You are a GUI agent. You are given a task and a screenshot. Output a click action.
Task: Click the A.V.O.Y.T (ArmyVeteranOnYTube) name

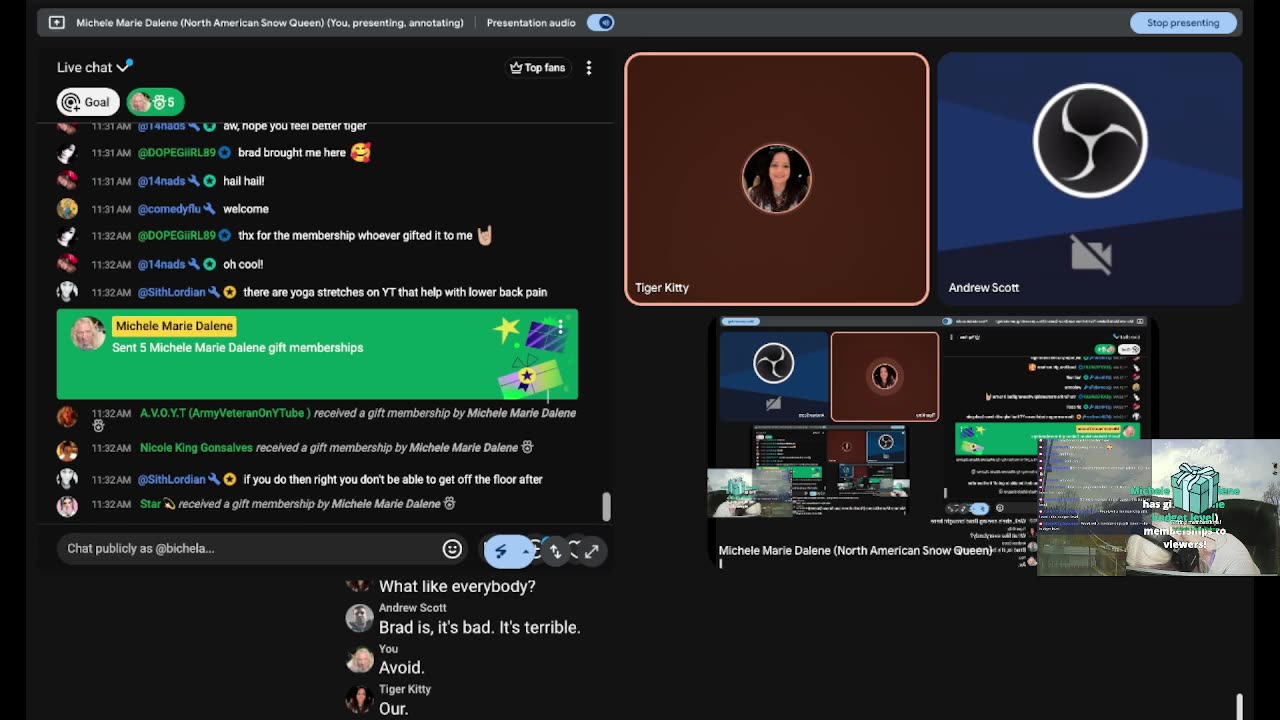click(225, 413)
